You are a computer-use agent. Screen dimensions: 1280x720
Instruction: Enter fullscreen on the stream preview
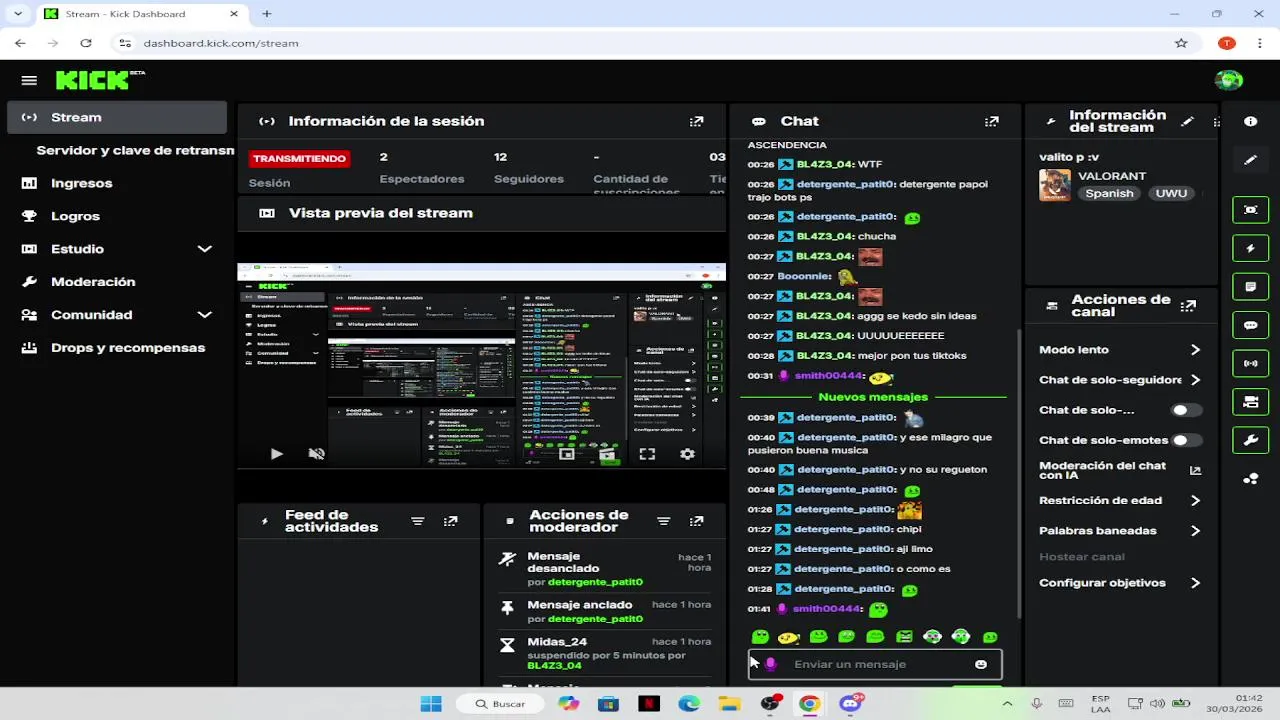point(647,454)
